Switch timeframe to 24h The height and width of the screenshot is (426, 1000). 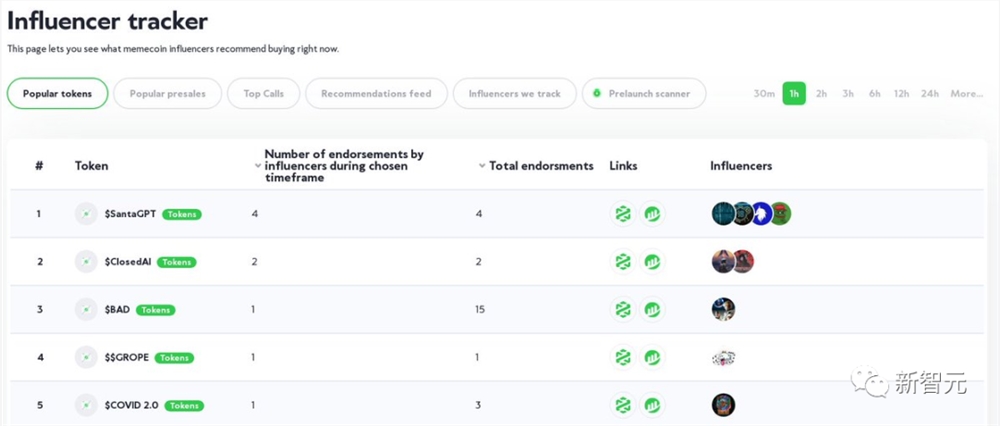click(x=930, y=94)
